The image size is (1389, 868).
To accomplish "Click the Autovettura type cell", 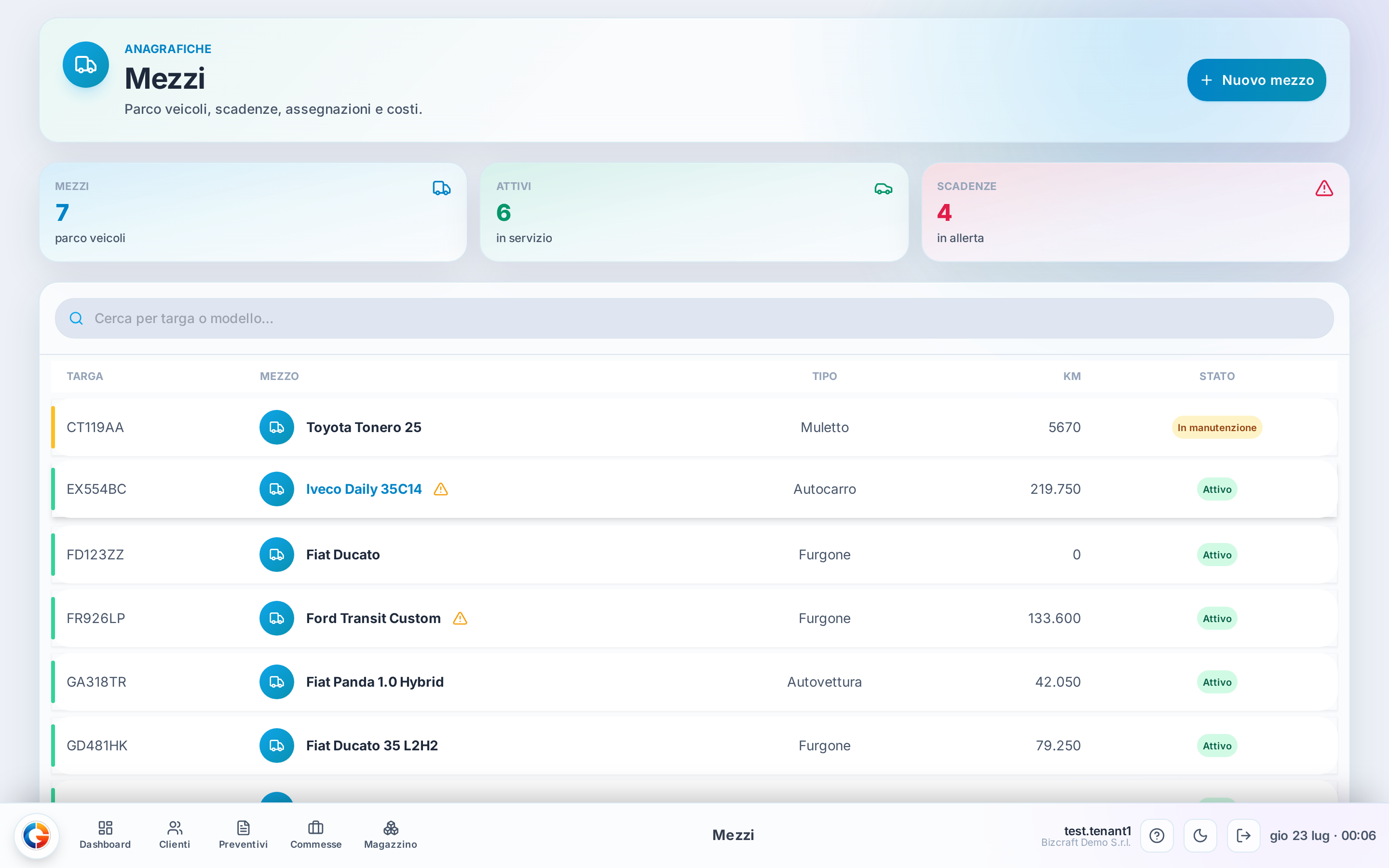I will coord(824,682).
